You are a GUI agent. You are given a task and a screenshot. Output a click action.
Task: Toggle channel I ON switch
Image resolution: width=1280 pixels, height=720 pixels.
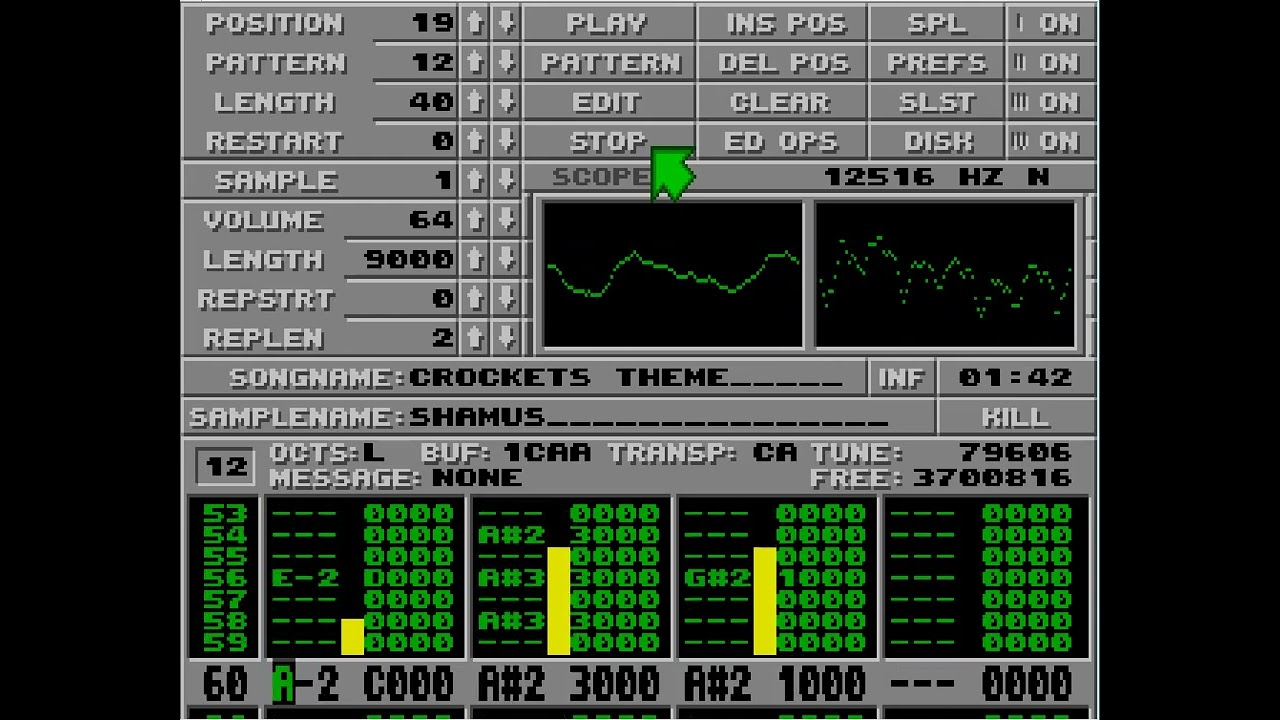point(1050,23)
